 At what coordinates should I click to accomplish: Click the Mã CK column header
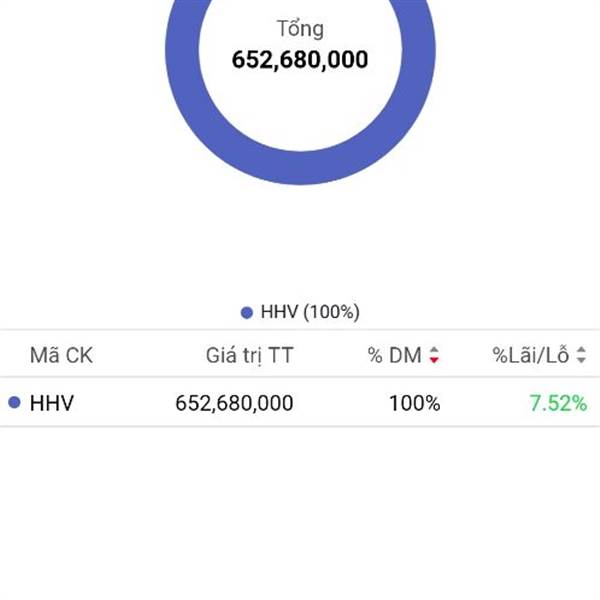click(x=61, y=355)
